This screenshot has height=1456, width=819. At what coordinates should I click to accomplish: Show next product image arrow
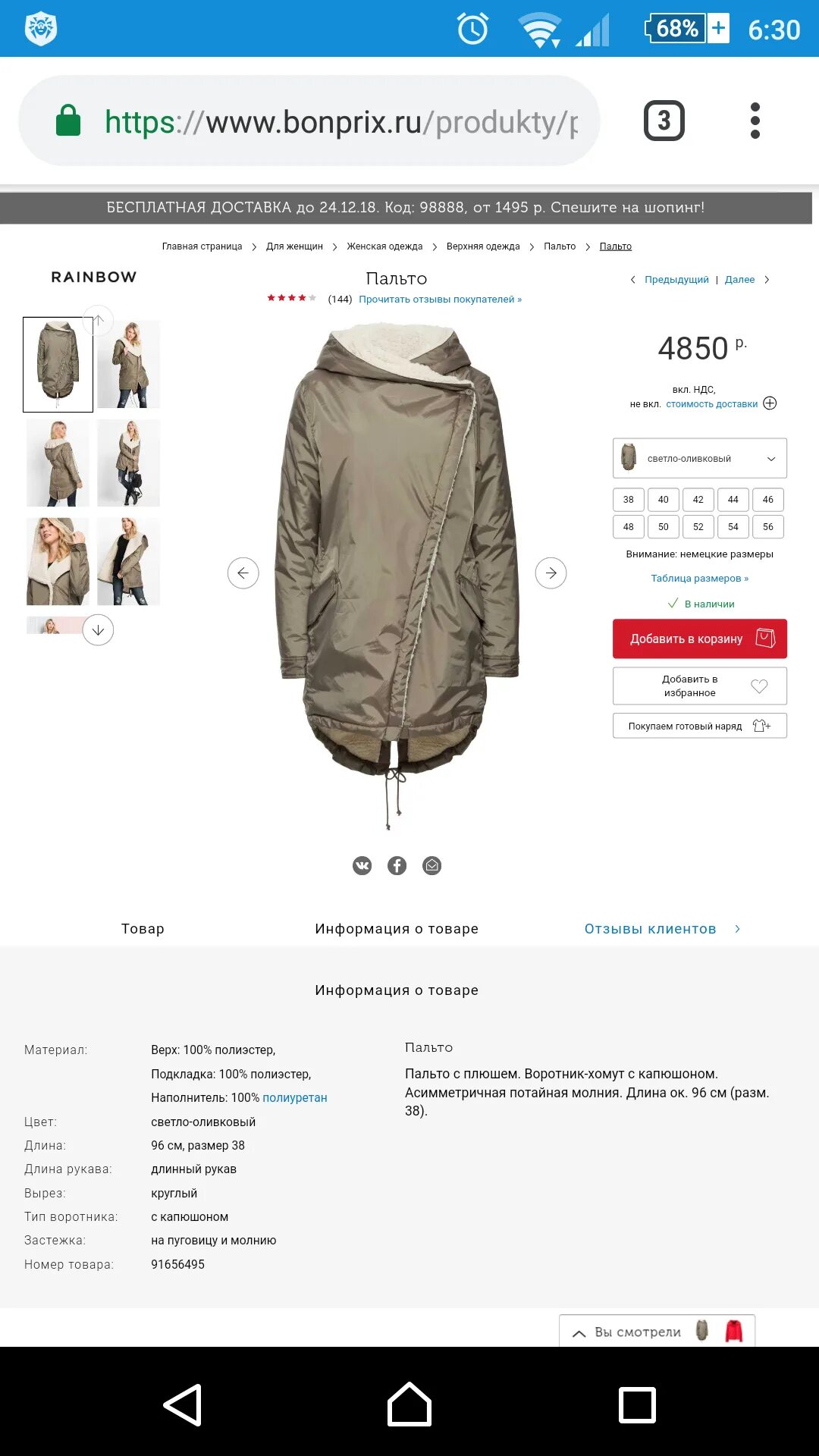(x=551, y=573)
